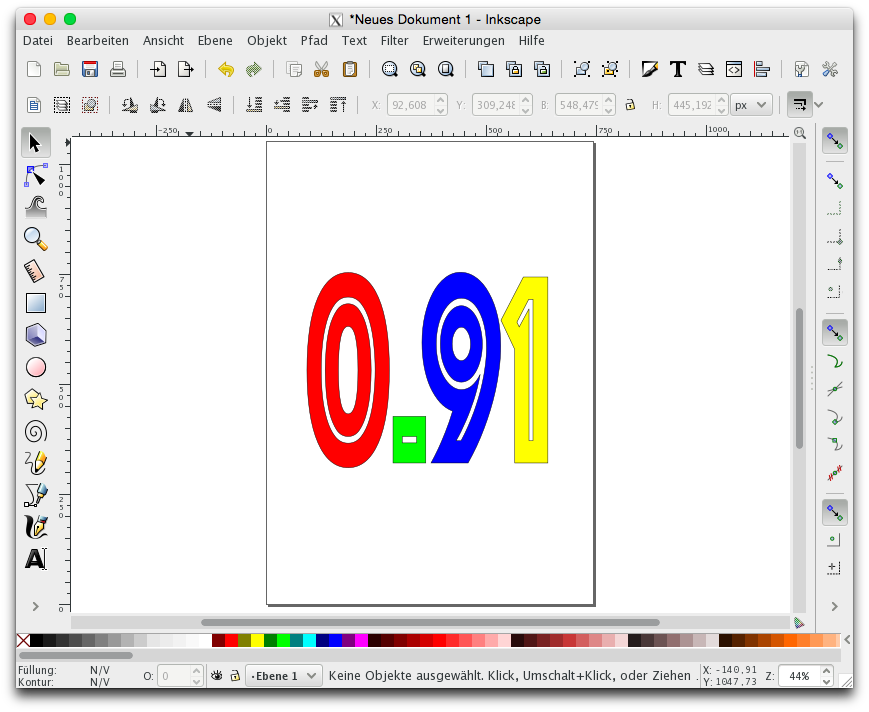Select the Zoom magnifier tool
The width and height of the screenshot is (869, 712).
coord(36,239)
